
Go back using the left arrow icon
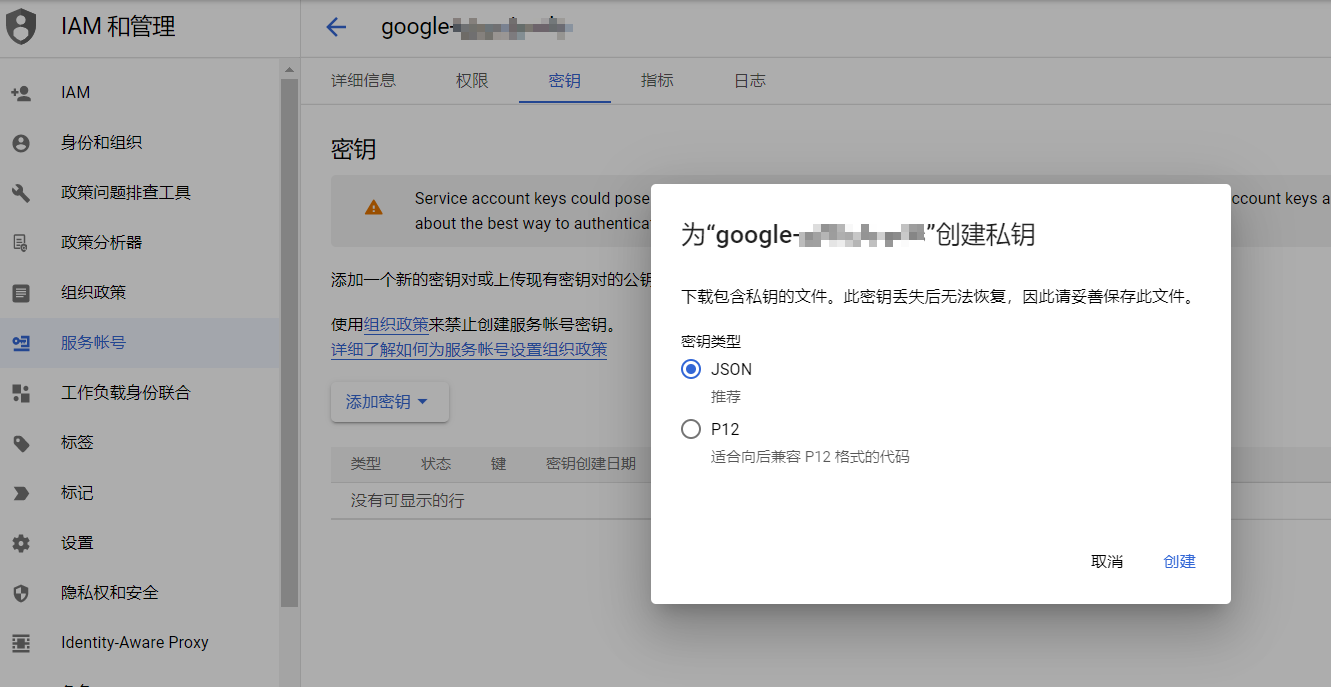tap(336, 28)
